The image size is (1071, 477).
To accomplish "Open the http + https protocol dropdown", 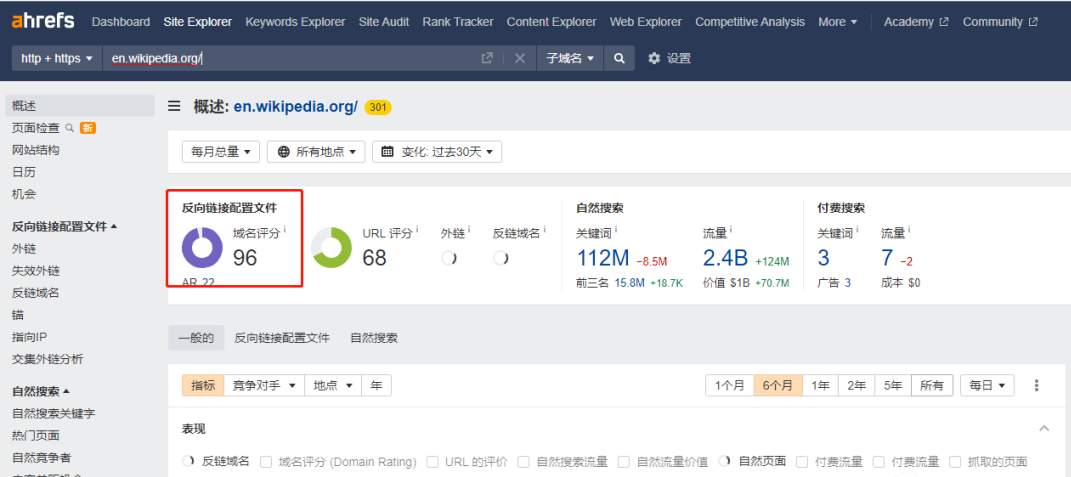I will click(x=57, y=58).
